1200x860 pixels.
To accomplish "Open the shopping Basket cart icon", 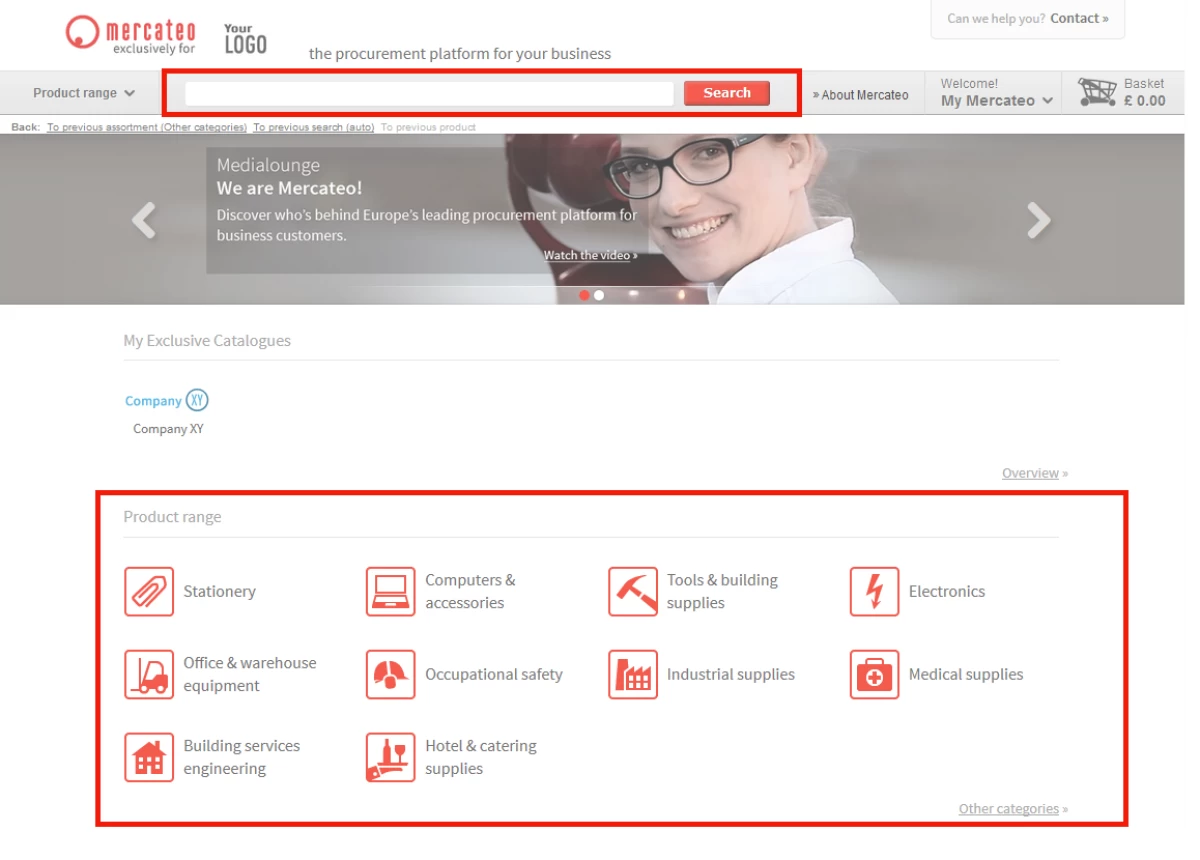I will click(1097, 93).
